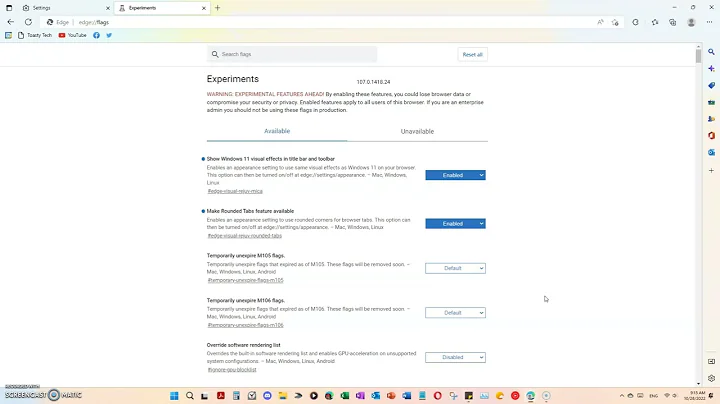Viewport: 720px width, 404px height.
Task: Click the Reset all button
Action: [472, 55]
